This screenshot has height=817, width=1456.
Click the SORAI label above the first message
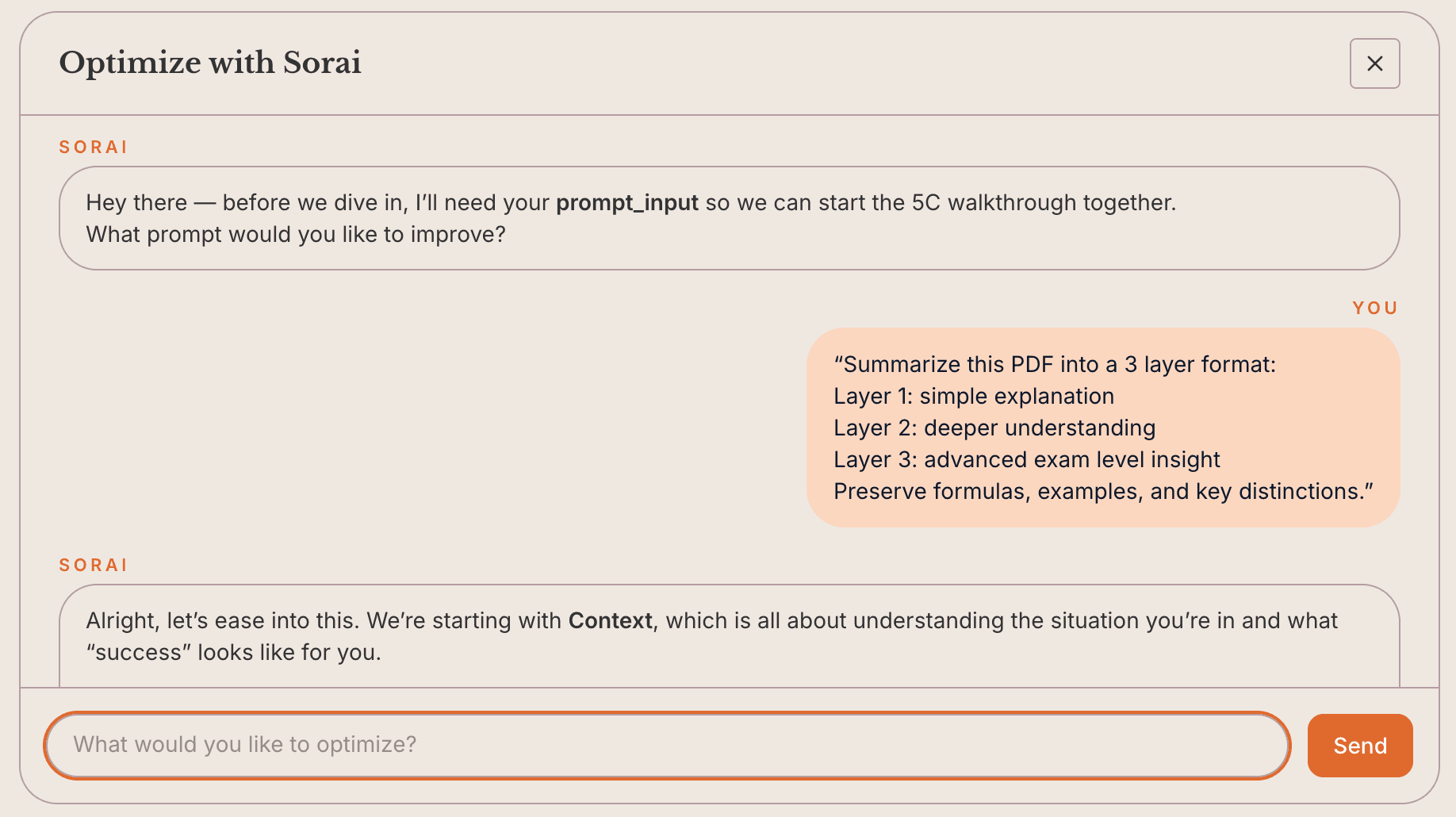point(93,146)
